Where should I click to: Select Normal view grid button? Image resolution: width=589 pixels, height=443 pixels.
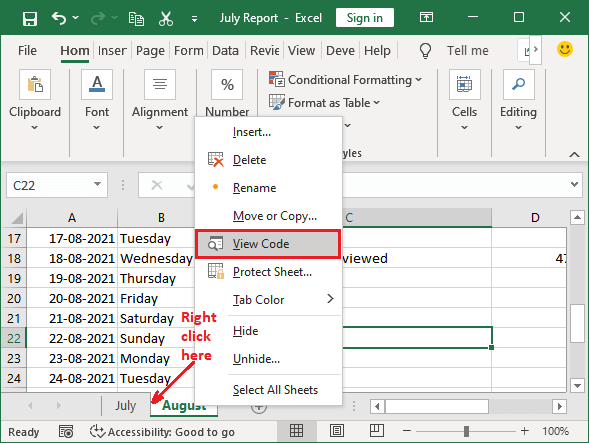[x=296, y=431]
